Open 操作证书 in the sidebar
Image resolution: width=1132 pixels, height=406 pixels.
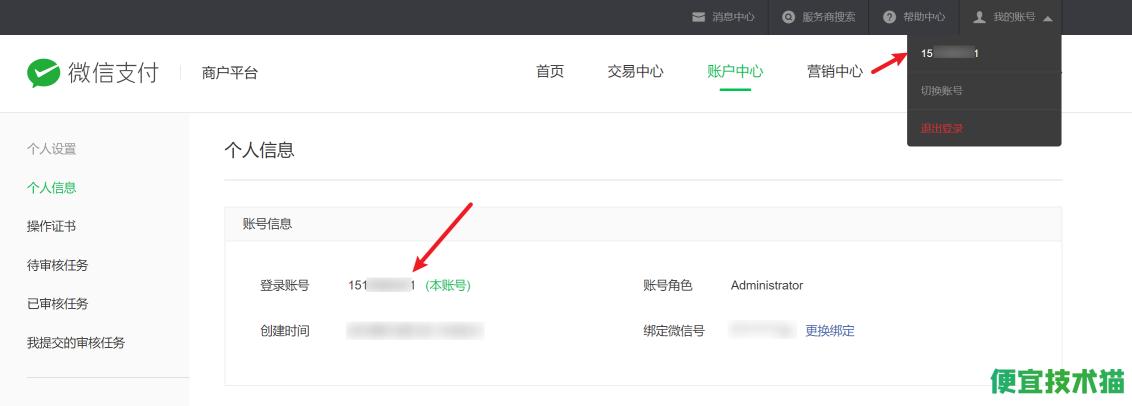point(51,227)
